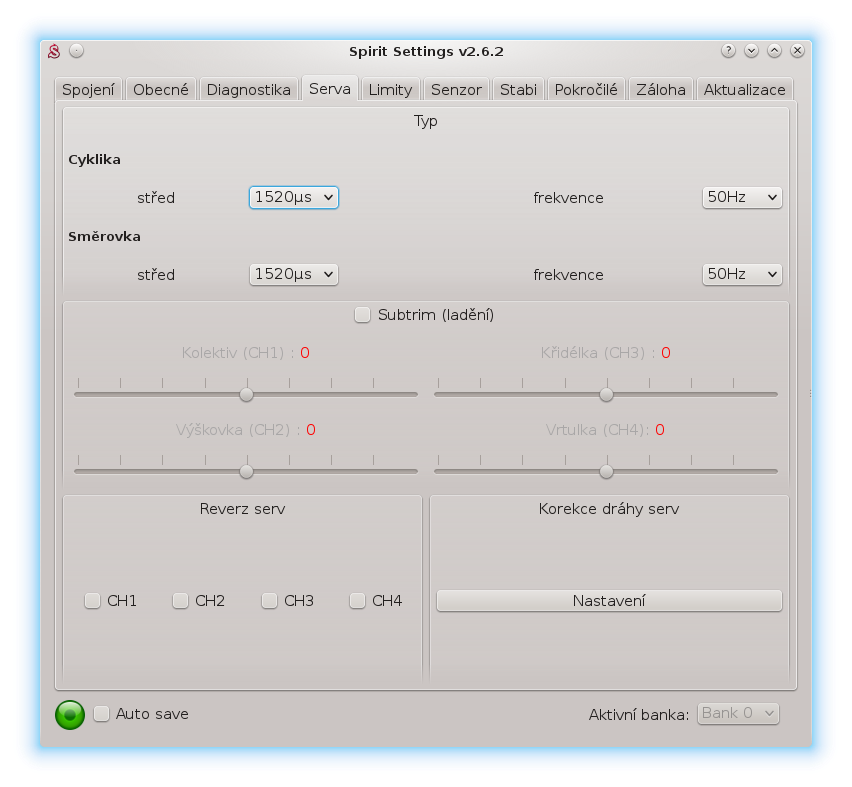
Task: Toggle the CH4 servo reverse checkbox
Action: (358, 601)
